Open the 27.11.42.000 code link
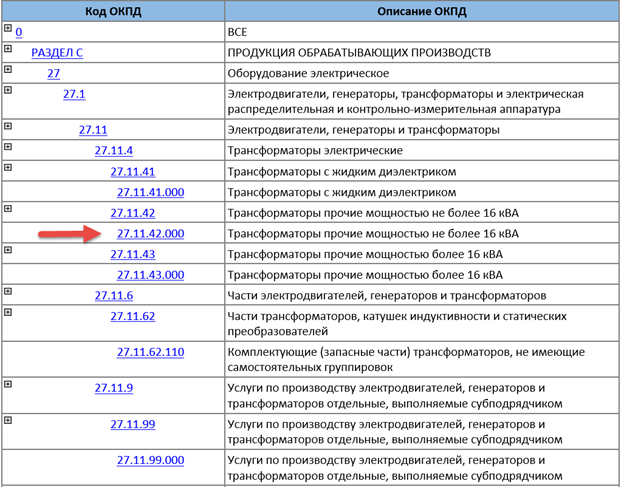This screenshot has height=487, width=624. (150, 234)
